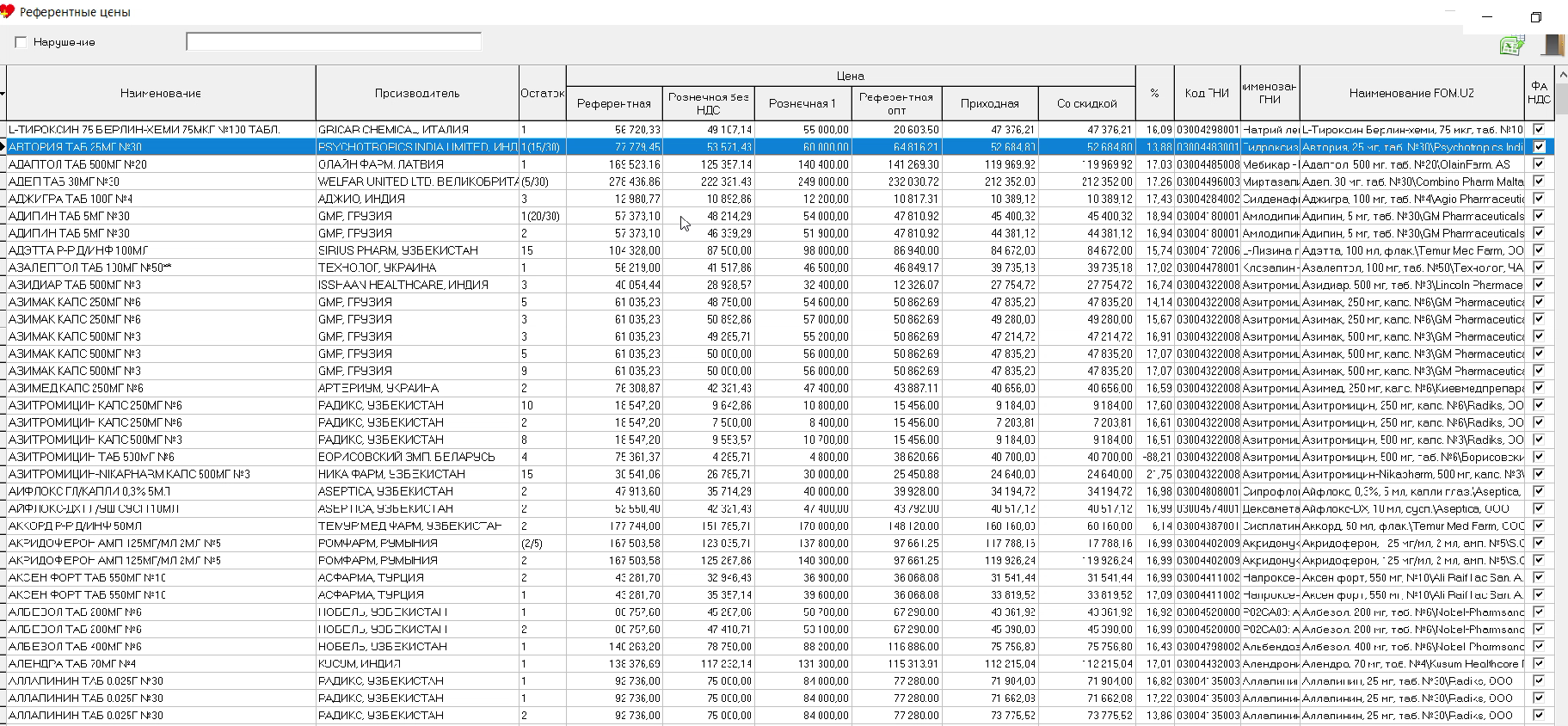Click the search field beside Нарушение
This screenshot has width=1568, height=726.
pyautogui.click(x=334, y=41)
